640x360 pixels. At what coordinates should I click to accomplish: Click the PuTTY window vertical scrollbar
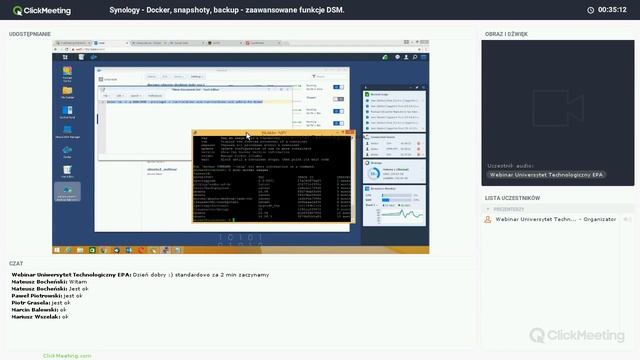pos(353,179)
